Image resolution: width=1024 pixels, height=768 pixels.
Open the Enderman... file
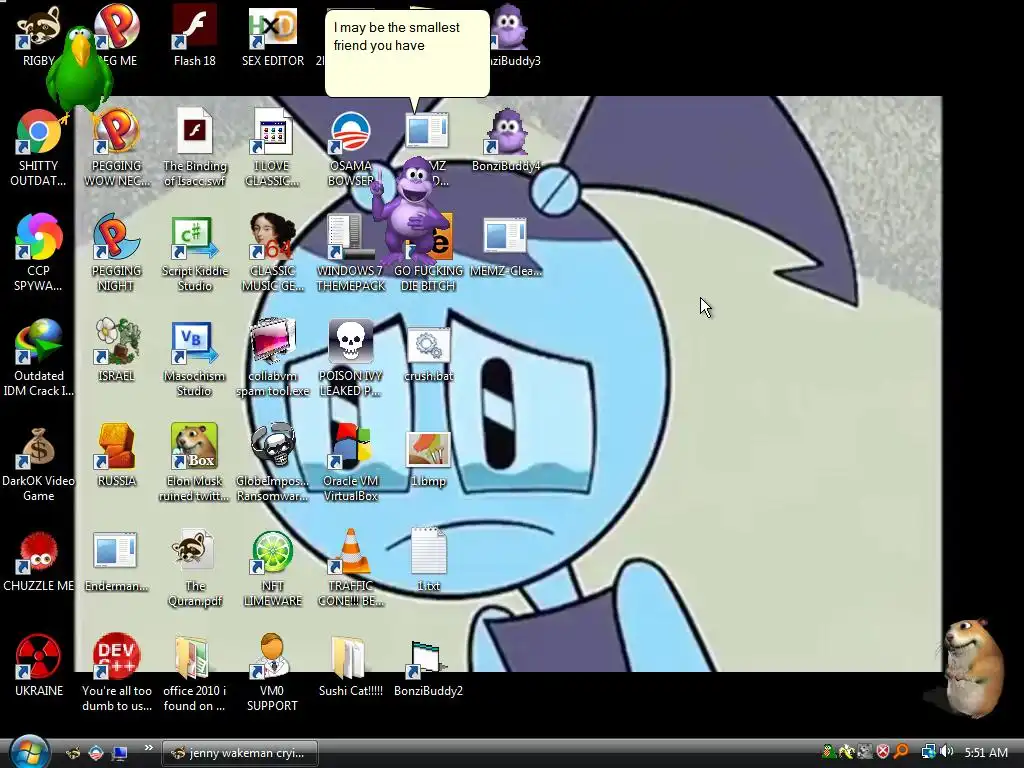pos(116,562)
